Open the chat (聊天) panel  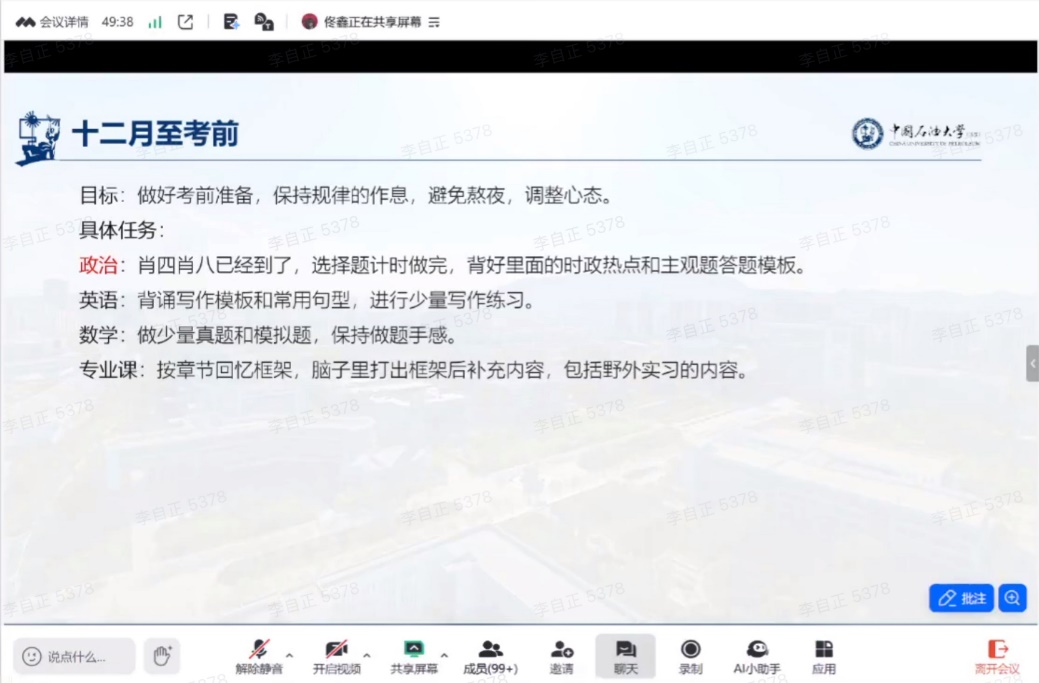(626, 655)
